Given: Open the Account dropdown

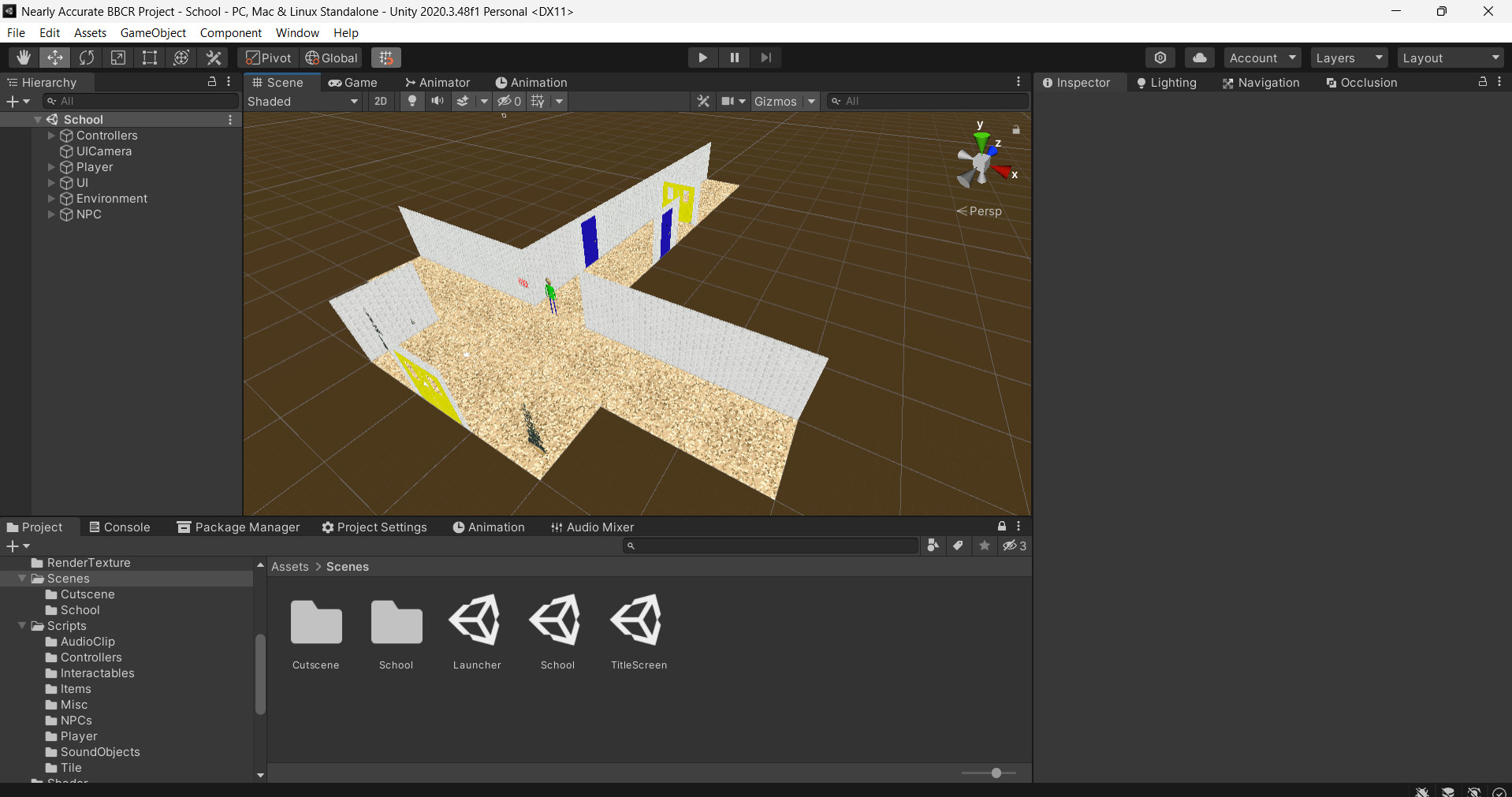Looking at the screenshot, I should [x=1262, y=58].
